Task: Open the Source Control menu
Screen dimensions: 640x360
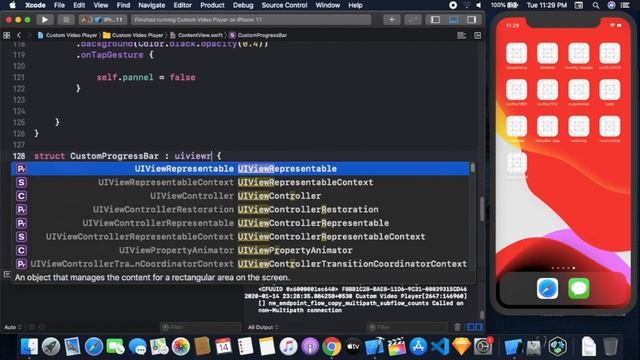Action: [x=284, y=5]
